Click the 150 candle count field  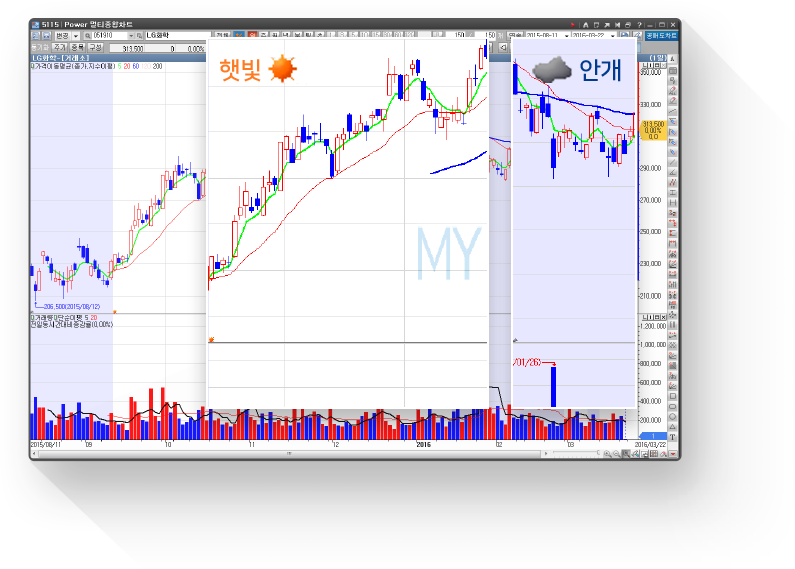(x=459, y=35)
